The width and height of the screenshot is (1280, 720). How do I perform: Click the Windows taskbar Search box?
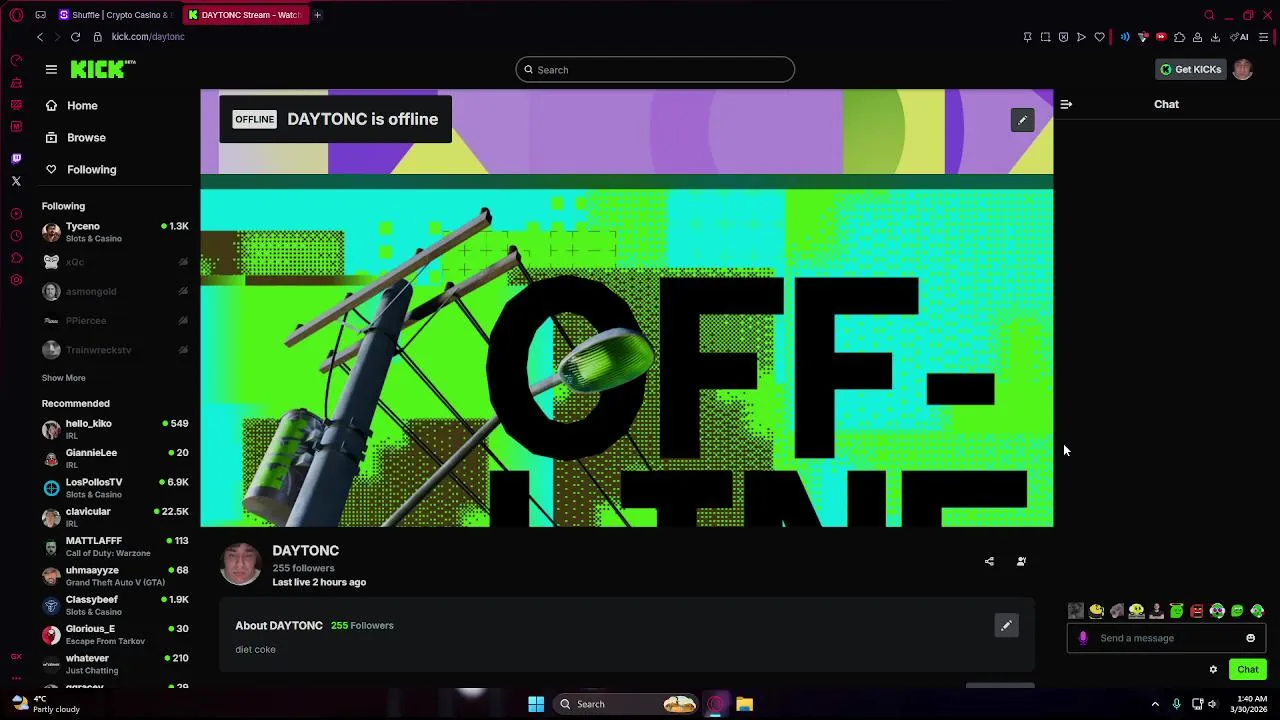625,704
